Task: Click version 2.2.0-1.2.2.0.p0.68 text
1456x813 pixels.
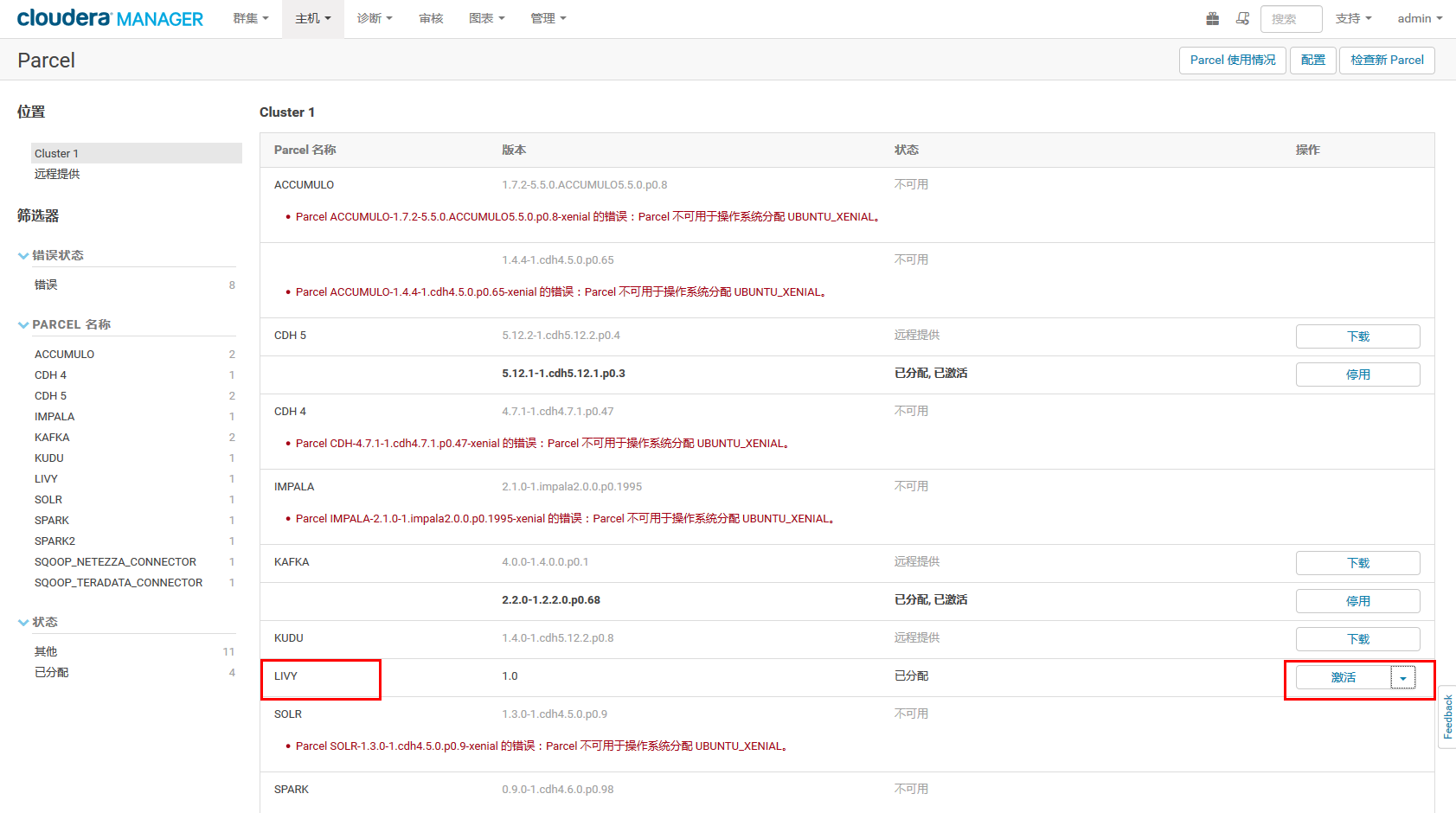Action: [551, 600]
